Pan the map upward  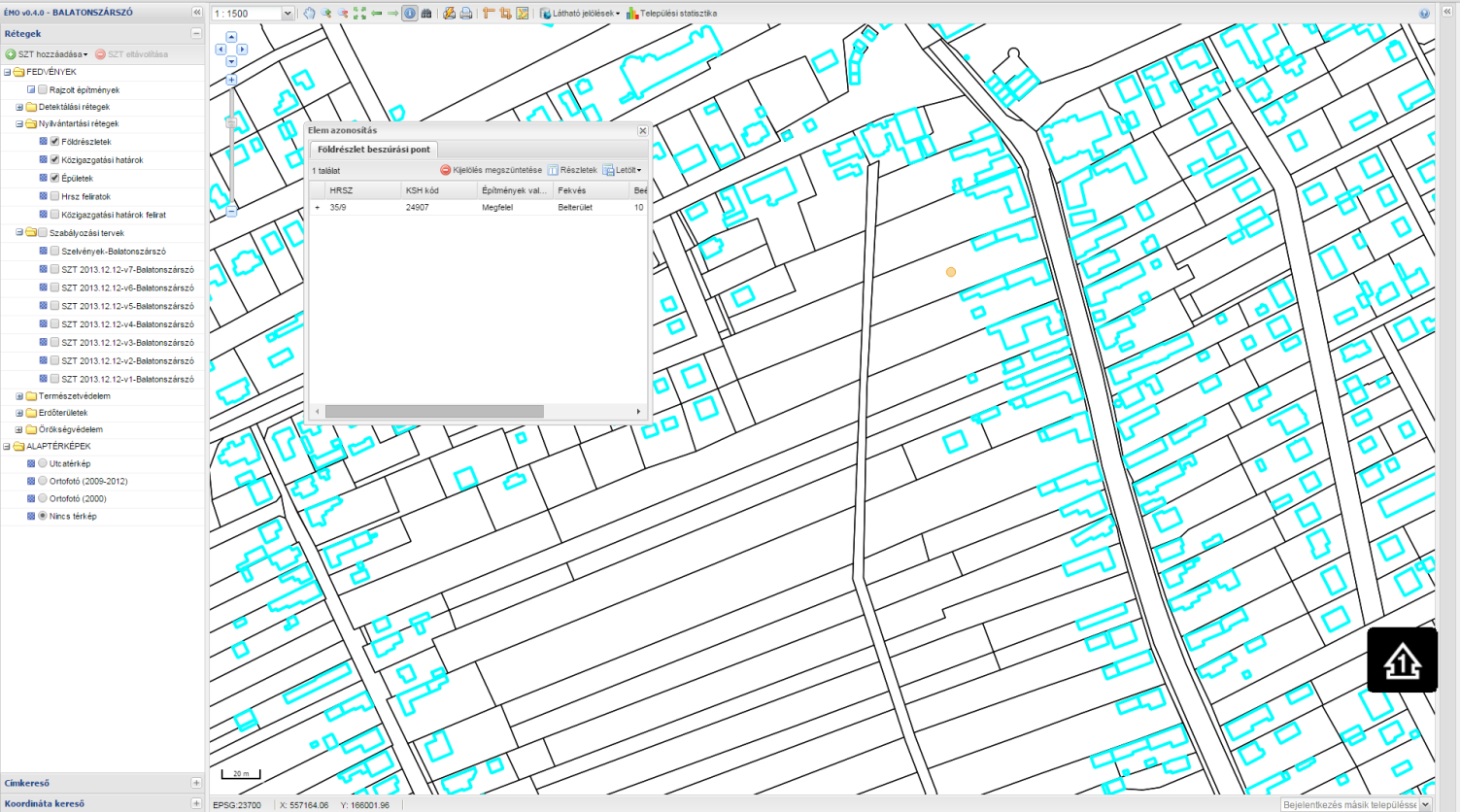pyautogui.click(x=231, y=37)
